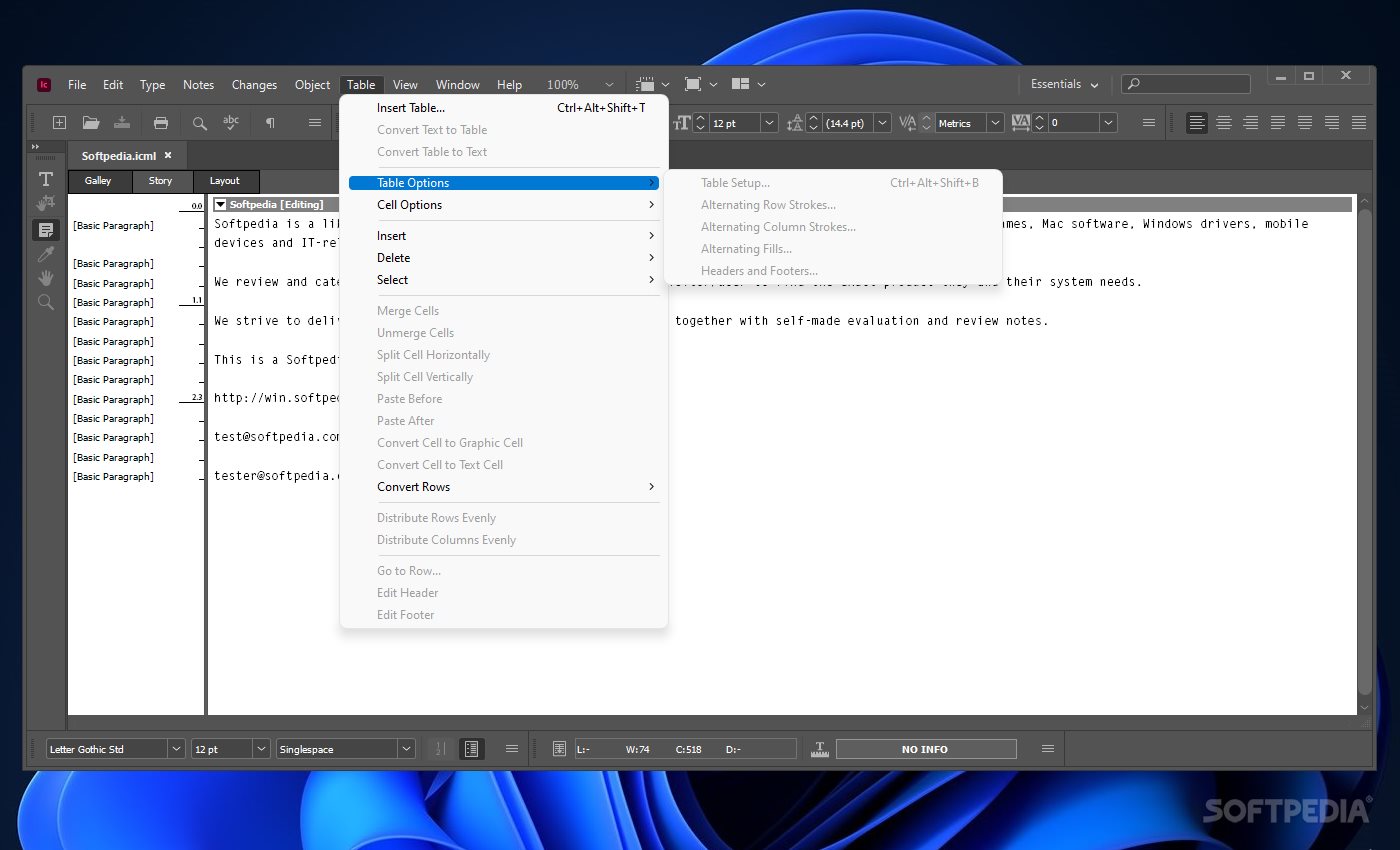Select the Zoom tool in tools panel
The image size is (1400, 850).
(45, 302)
